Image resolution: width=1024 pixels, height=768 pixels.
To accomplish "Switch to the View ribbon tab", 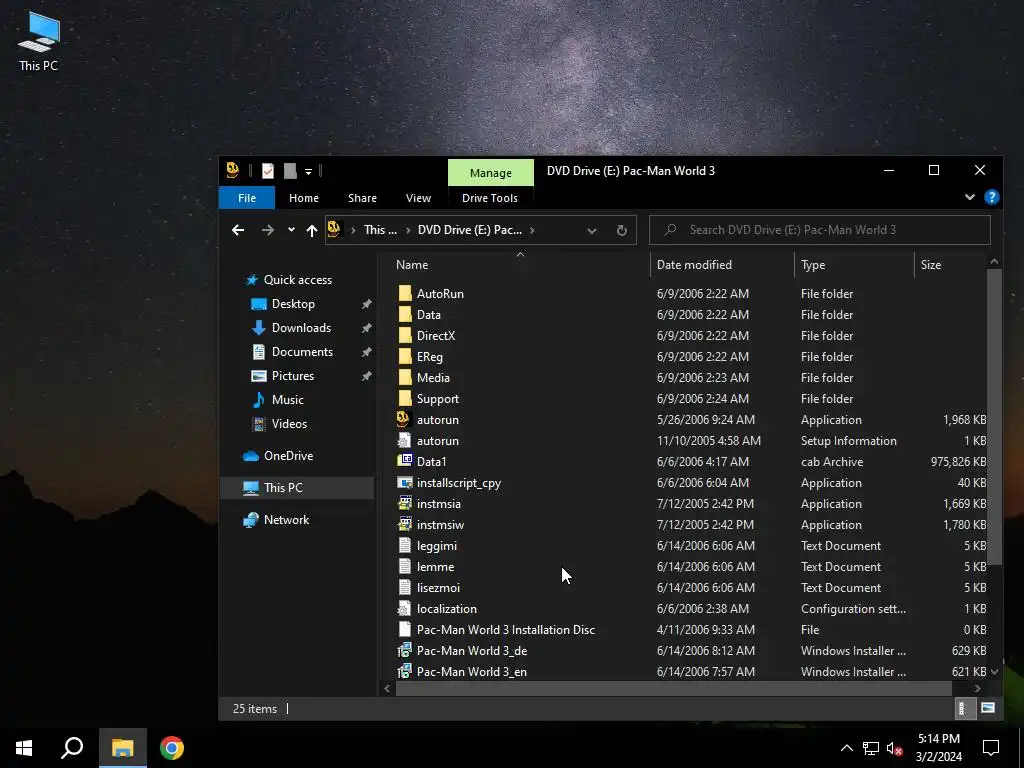I will click(418, 198).
